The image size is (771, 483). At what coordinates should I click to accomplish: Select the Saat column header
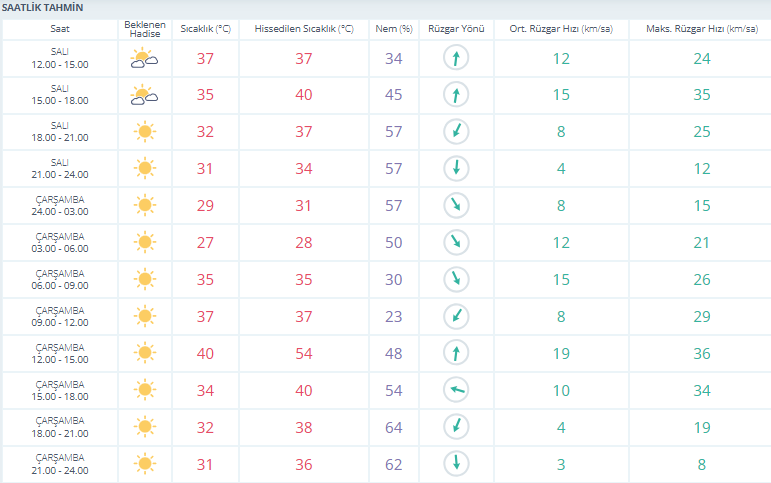pos(60,29)
